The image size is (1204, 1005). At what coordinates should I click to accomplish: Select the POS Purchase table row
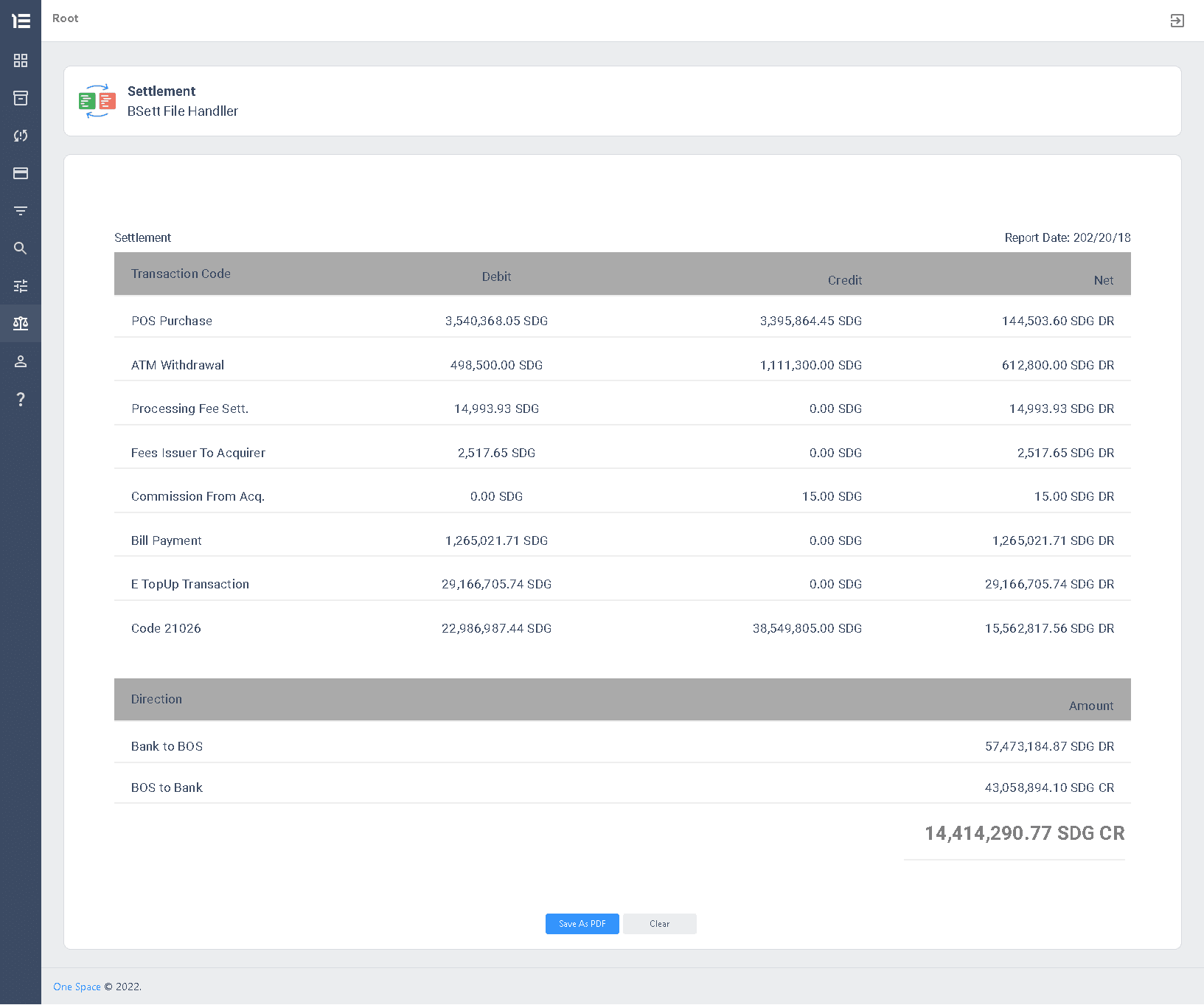pyautogui.click(x=622, y=321)
